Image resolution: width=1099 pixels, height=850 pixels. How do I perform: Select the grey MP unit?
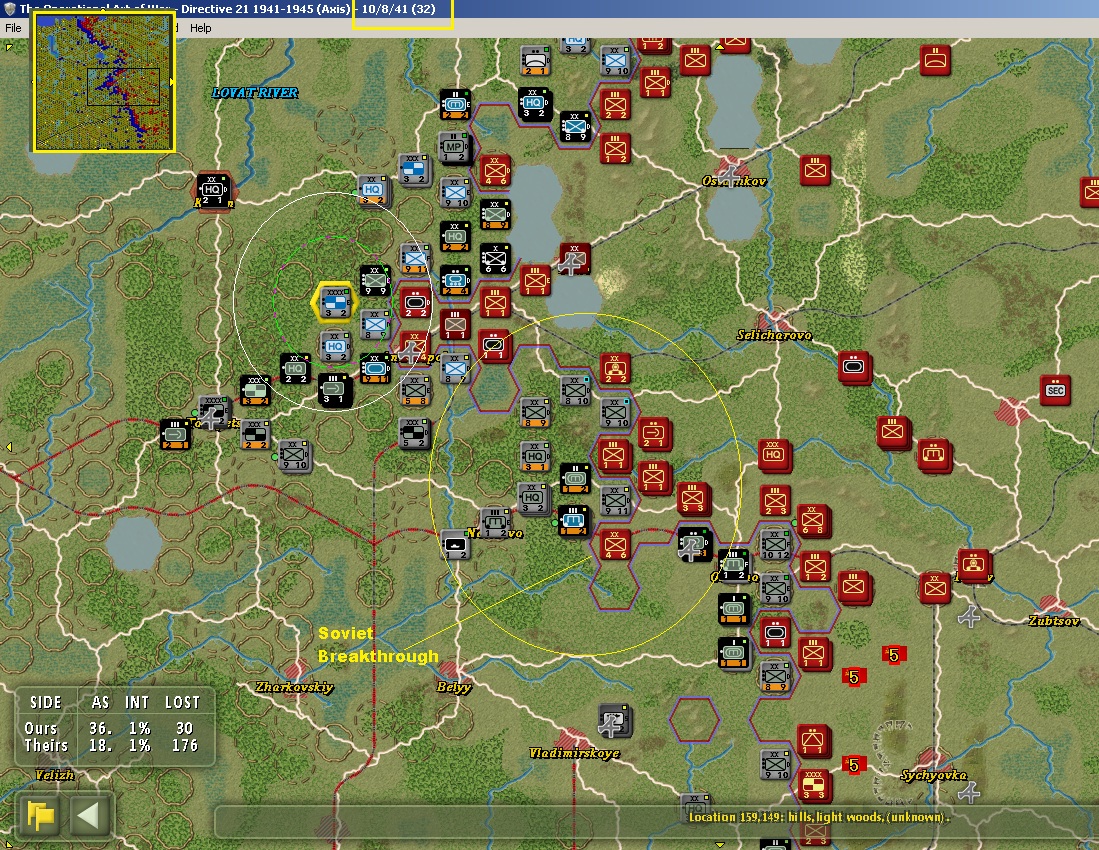(x=454, y=147)
